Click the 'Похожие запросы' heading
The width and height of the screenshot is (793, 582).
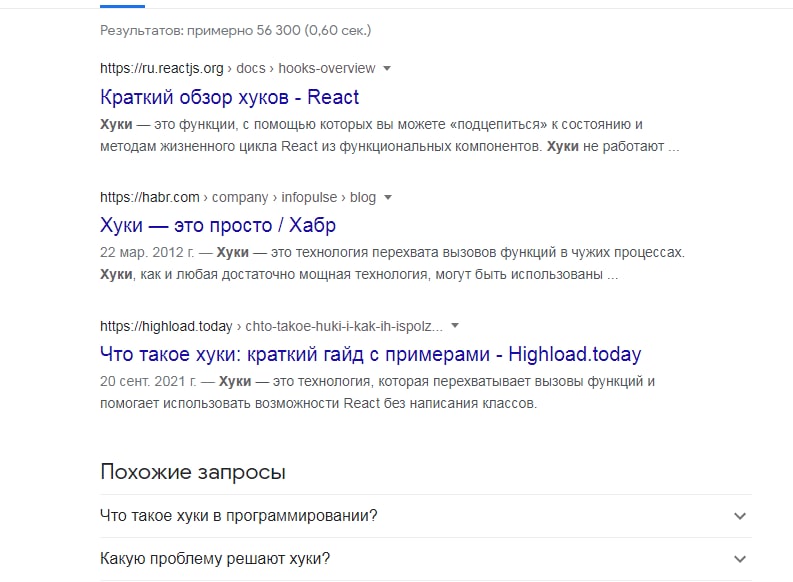[x=193, y=472]
